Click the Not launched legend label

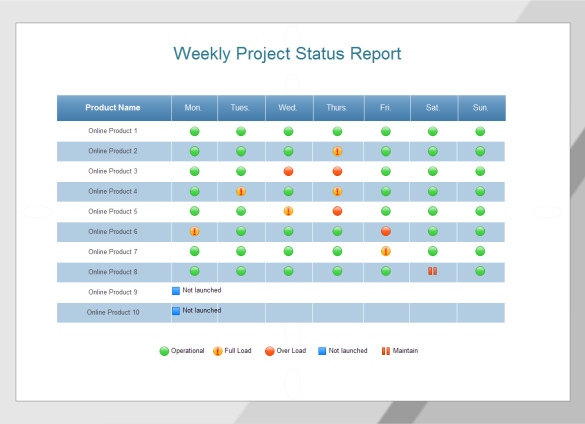[348, 350]
